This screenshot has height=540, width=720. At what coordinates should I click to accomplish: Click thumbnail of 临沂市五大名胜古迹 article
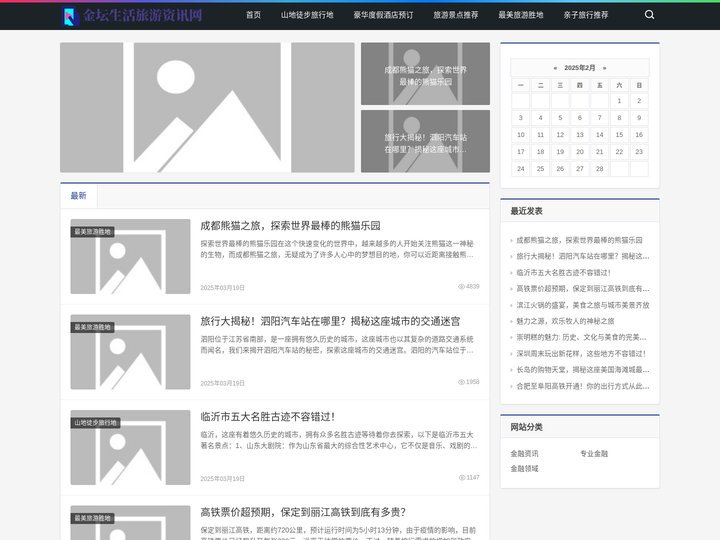[130, 447]
